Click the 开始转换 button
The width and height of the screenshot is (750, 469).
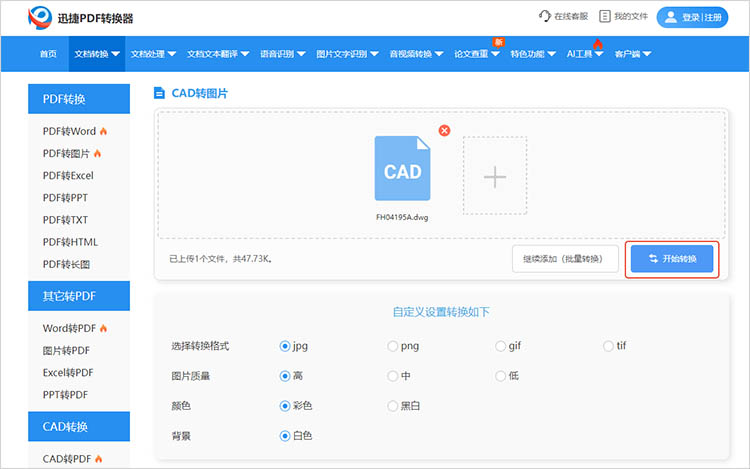click(672, 259)
